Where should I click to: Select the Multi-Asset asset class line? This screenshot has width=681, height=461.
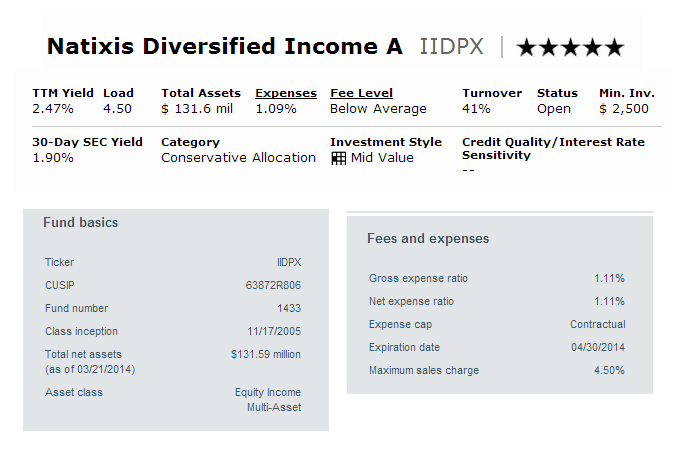(x=274, y=408)
